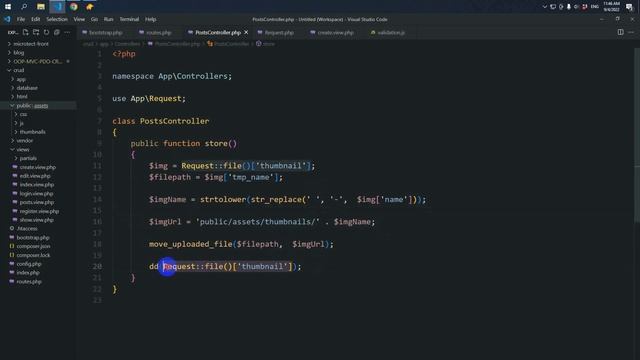Viewport: 640px width, 360px height.
Task: Expand the database folder
Action: pyautogui.click(x=27, y=88)
